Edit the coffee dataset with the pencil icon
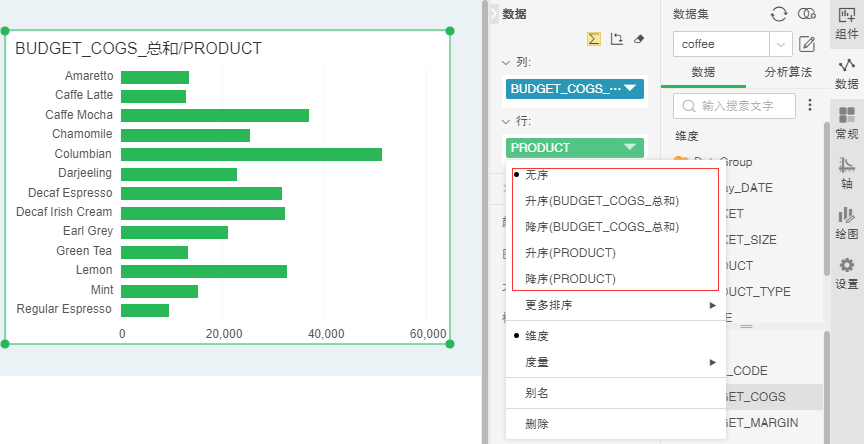 [808, 44]
